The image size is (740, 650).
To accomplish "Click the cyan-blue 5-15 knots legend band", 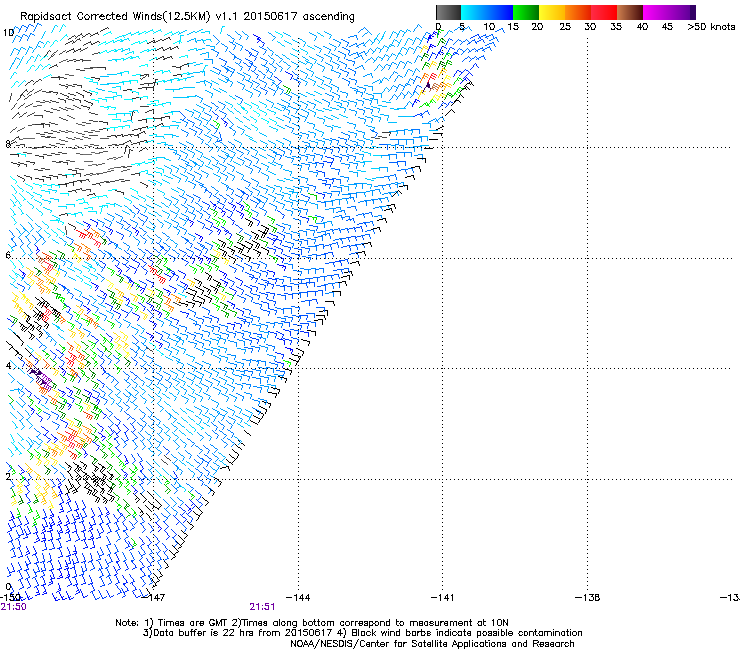I will click(487, 12).
